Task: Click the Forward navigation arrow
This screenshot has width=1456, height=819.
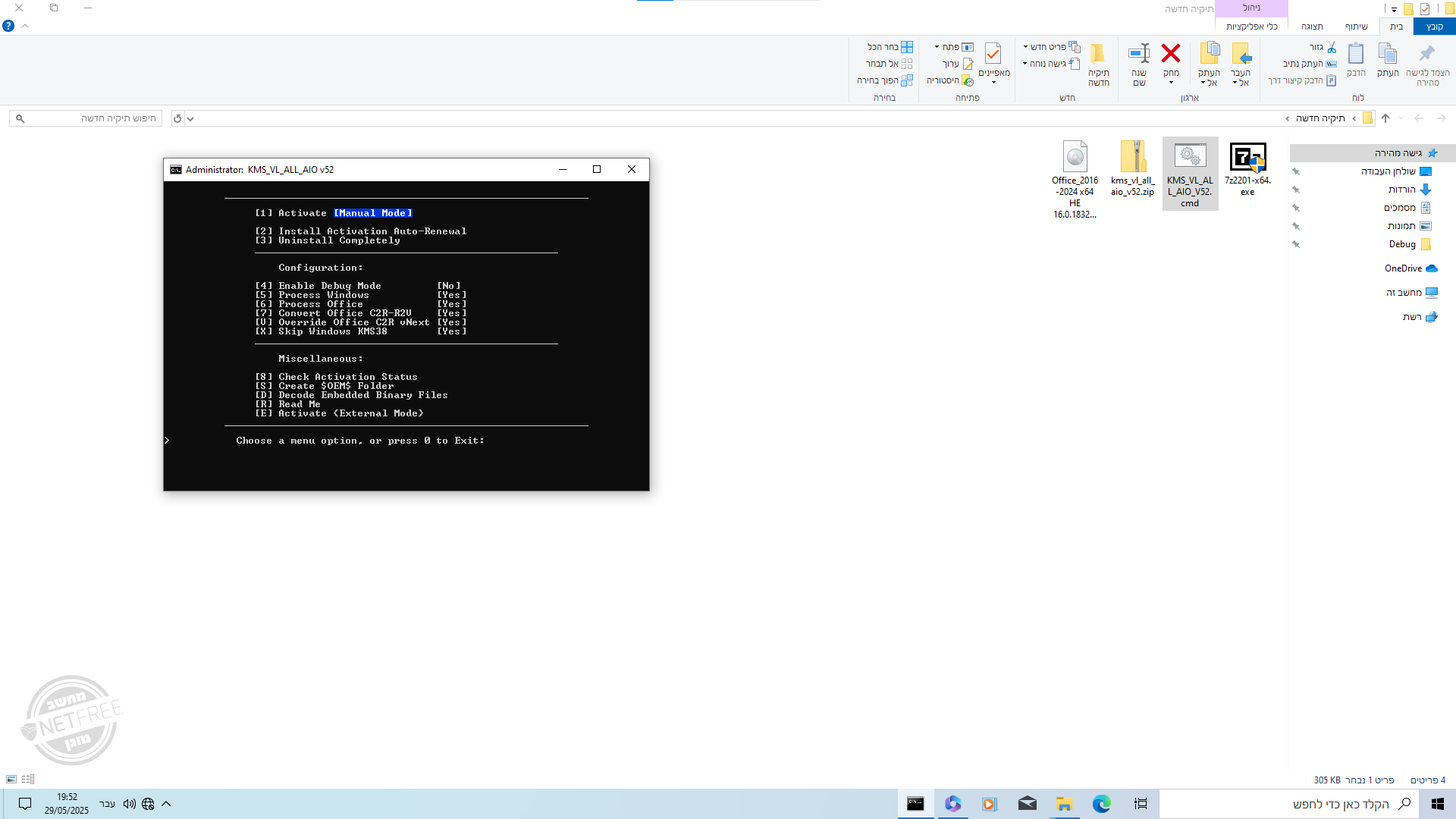Action: 1441,118
